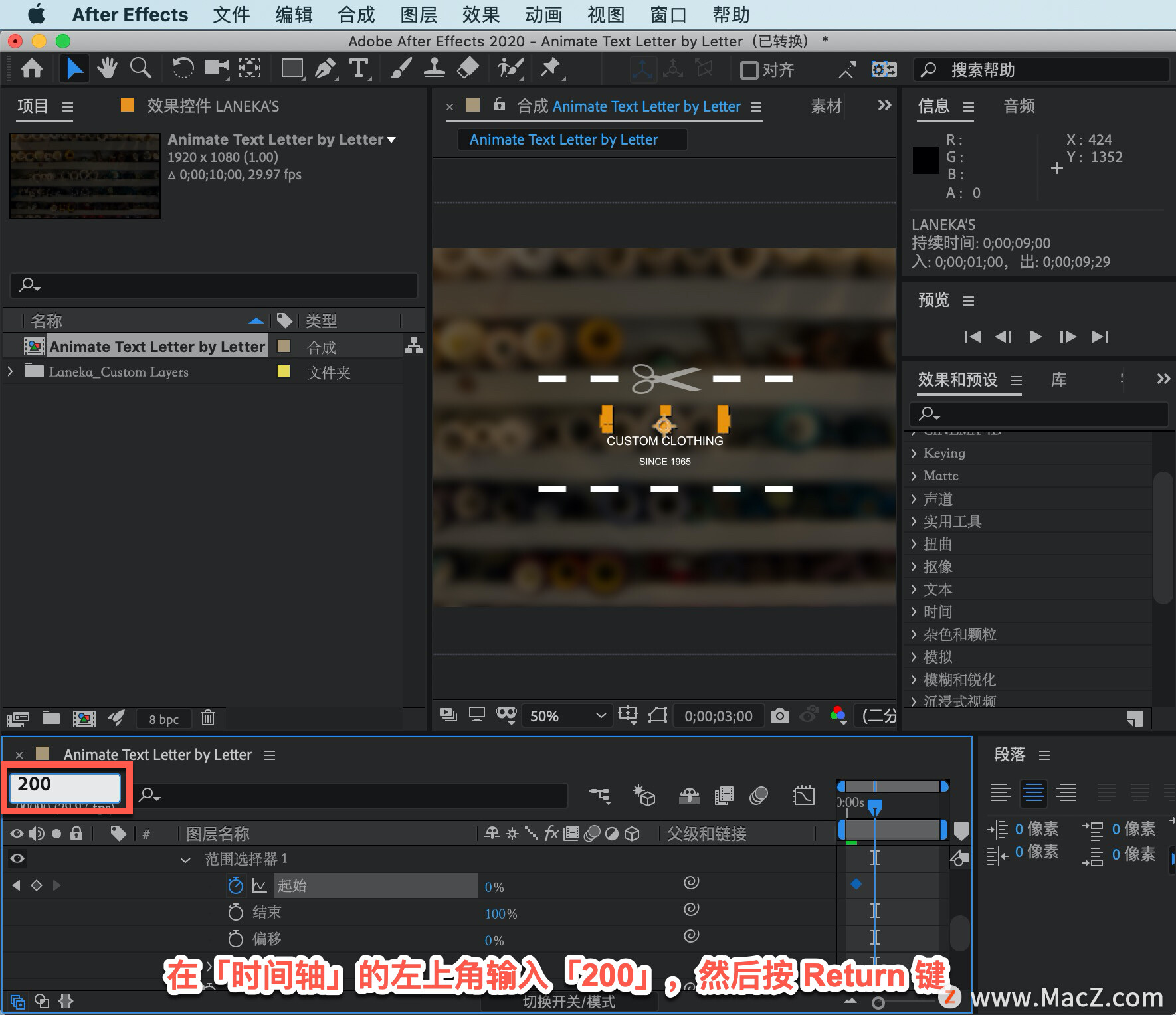Toggle stopwatch for the Start property
Screen dimensions: 1176x1015
pyautogui.click(x=235, y=885)
